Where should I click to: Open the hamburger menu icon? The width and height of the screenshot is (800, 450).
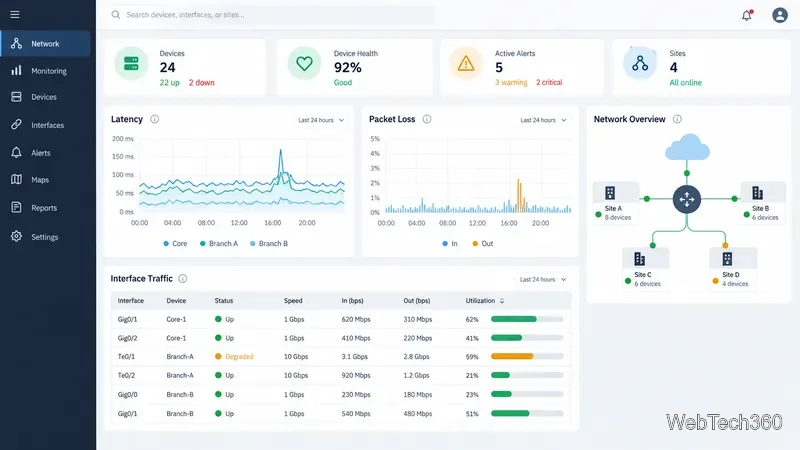coord(15,15)
